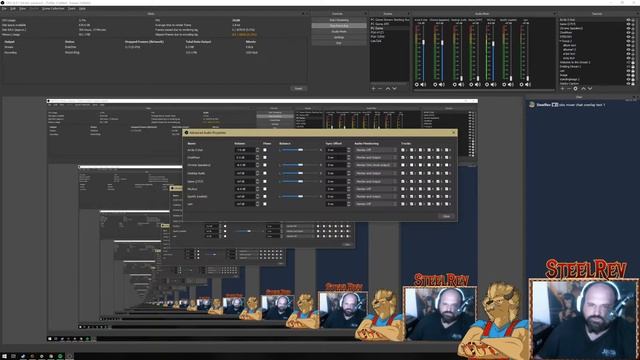Move selected source down in Sources list

(590, 89)
